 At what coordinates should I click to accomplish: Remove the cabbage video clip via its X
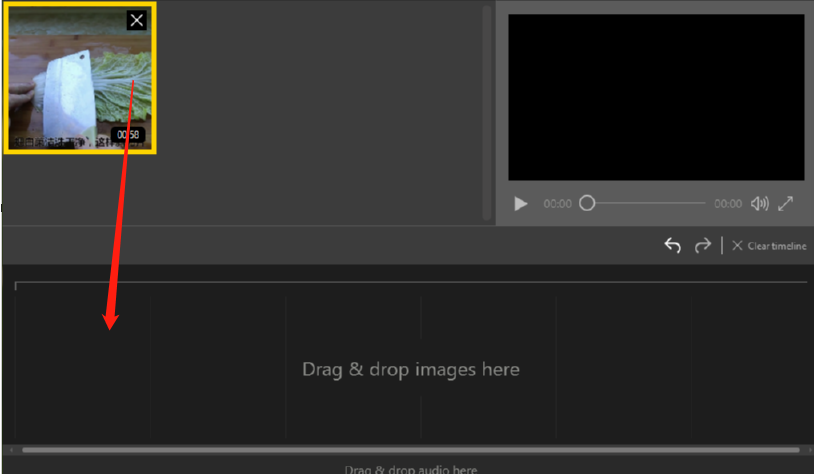tap(137, 20)
